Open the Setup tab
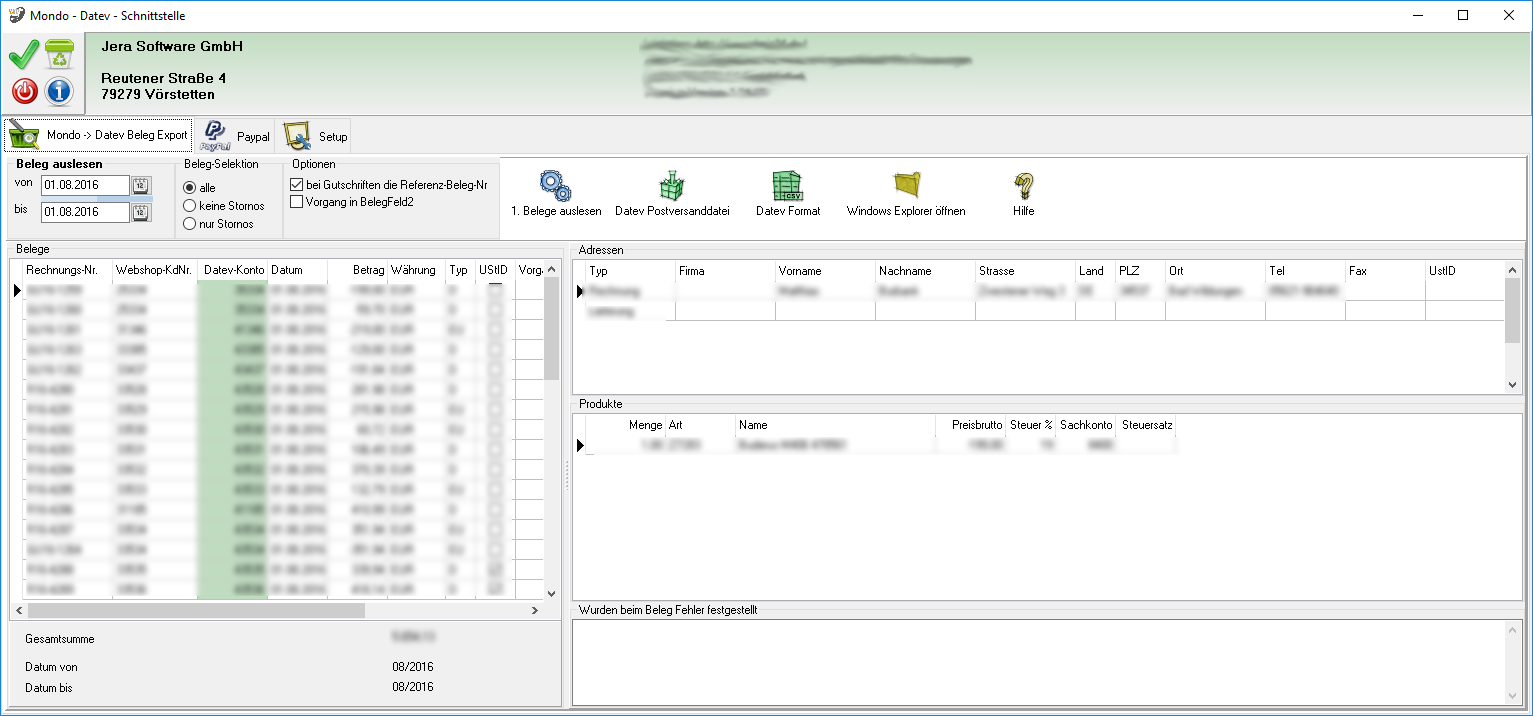Screen dimensions: 1533x716 [x=316, y=136]
